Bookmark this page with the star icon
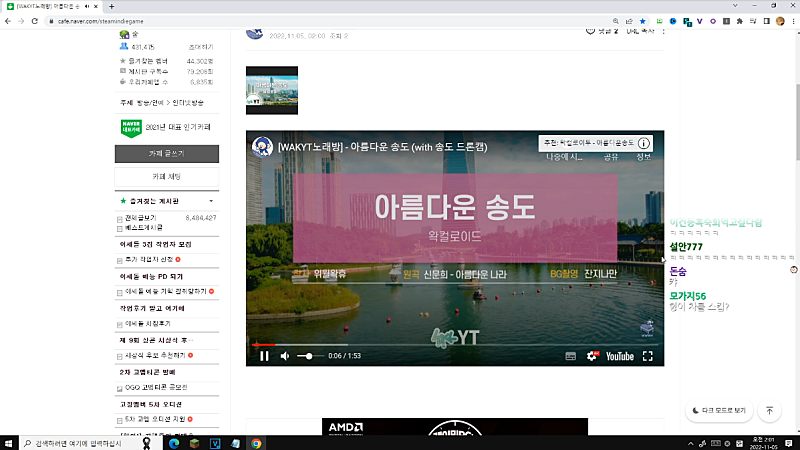Screen dimensions: 800x450 pyautogui.click(x=643, y=20)
